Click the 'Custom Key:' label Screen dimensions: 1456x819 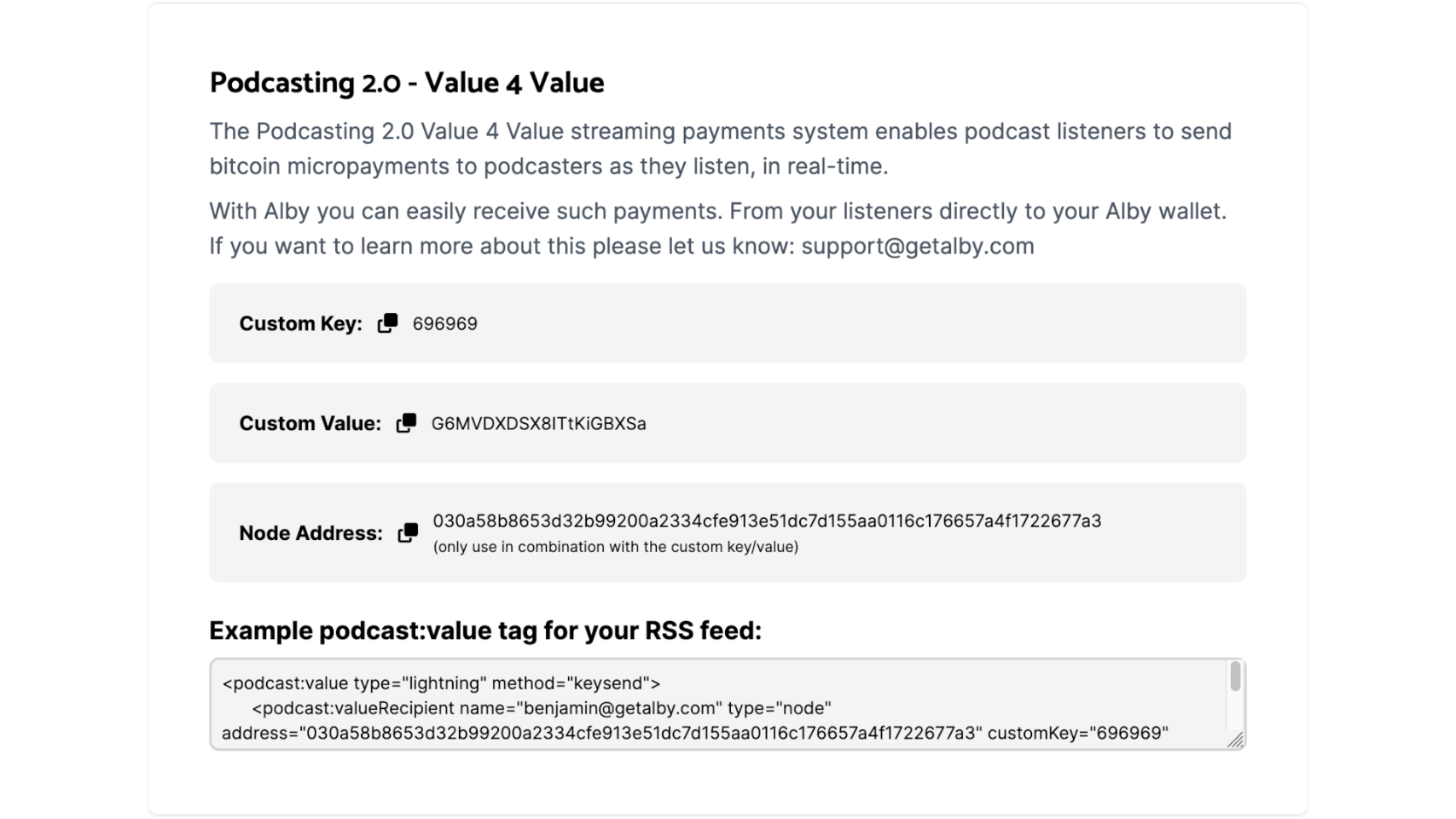(x=300, y=324)
